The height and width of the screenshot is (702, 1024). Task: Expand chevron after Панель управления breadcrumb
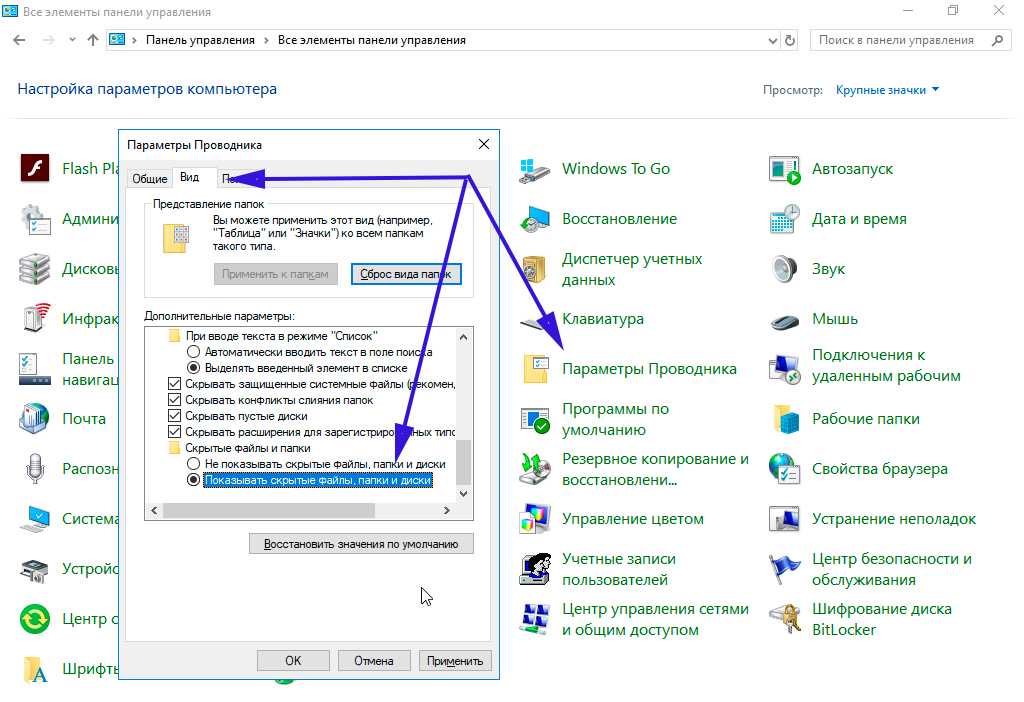click(x=266, y=40)
